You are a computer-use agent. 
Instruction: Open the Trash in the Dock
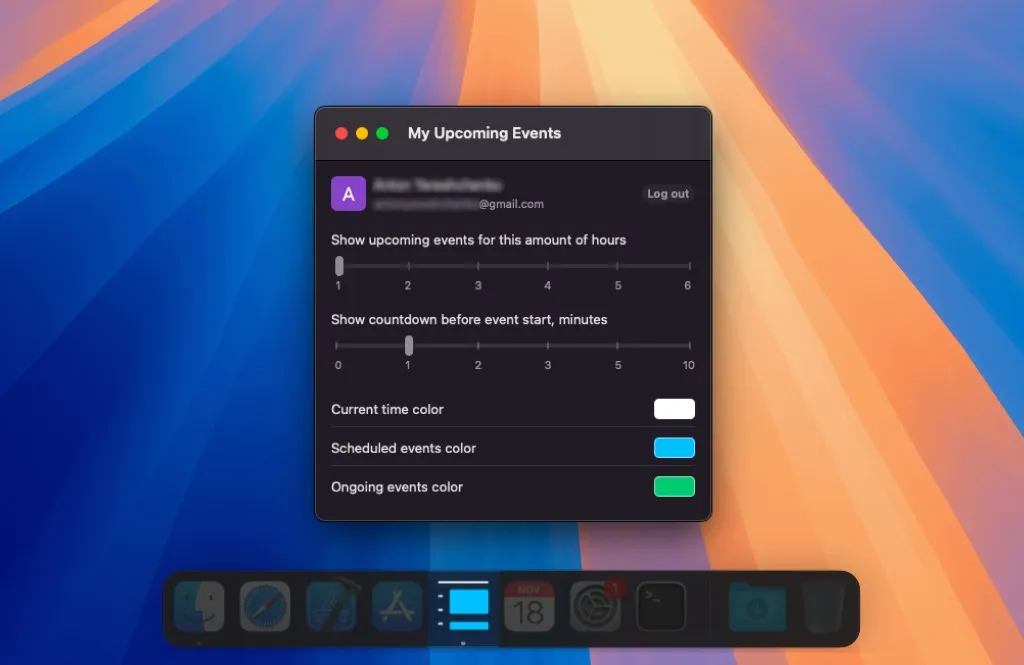click(x=824, y=607)
